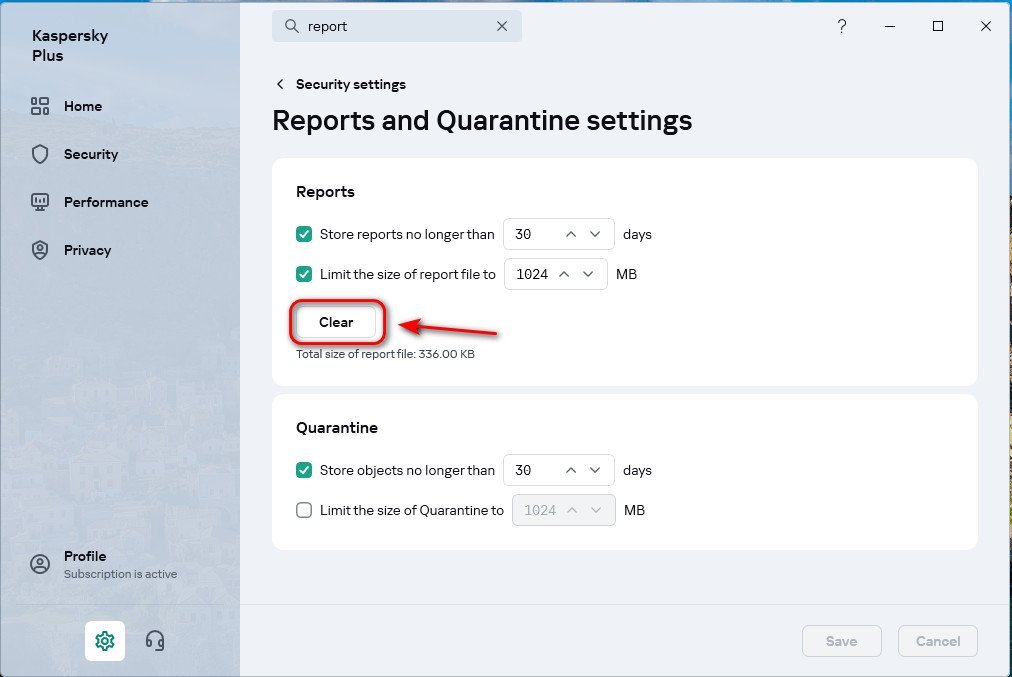This screenshot has height=677, width=1012.
Task: Disable Store objects no longer than
Action: click(304, 470)
